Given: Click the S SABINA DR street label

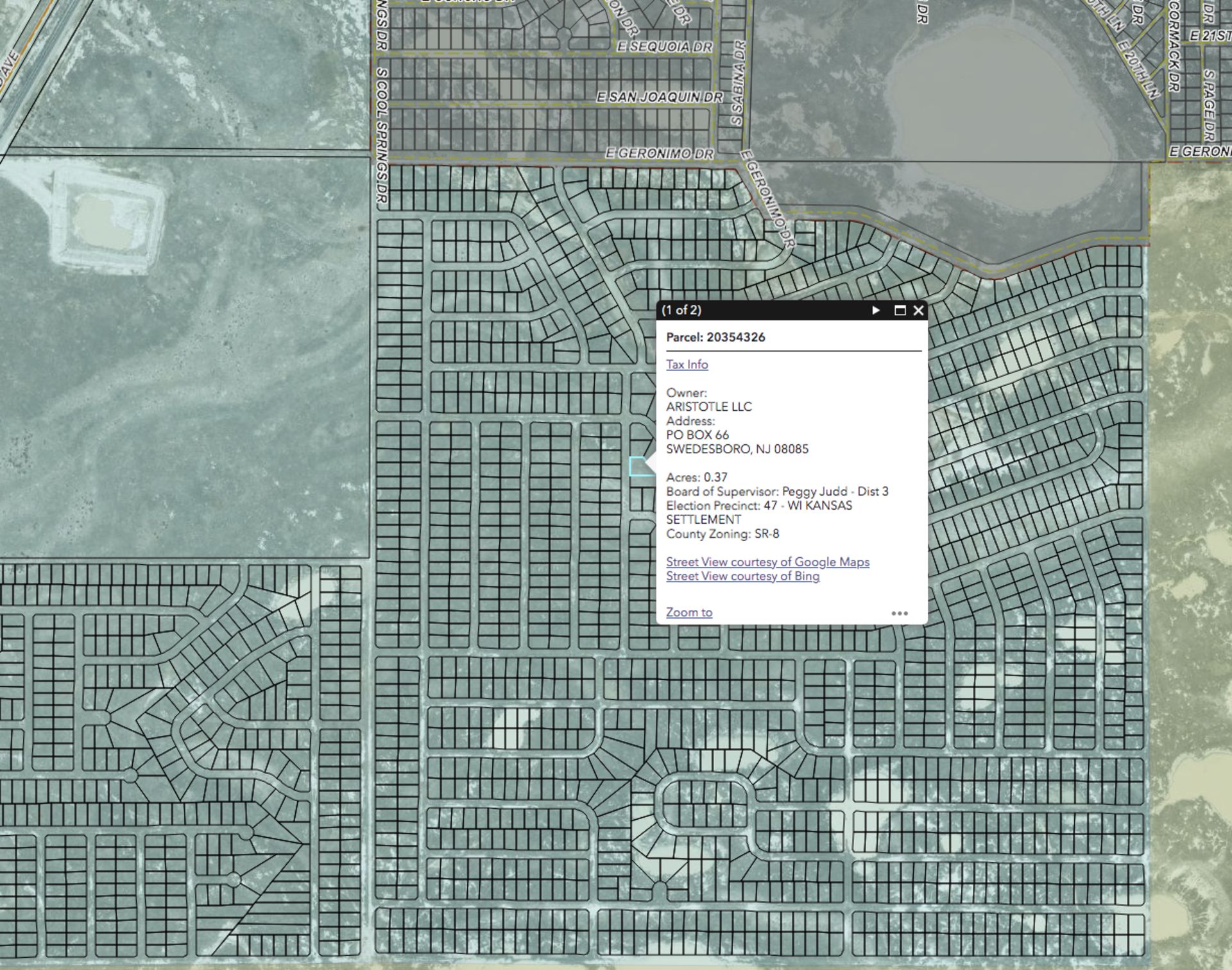Looking at the screenshot, I should (739, 83).
